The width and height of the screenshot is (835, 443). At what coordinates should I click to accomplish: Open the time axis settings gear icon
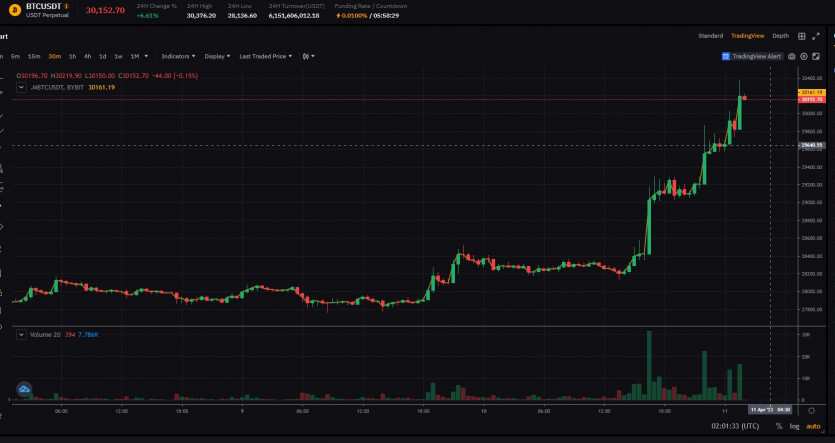click(x=812, y=411)
